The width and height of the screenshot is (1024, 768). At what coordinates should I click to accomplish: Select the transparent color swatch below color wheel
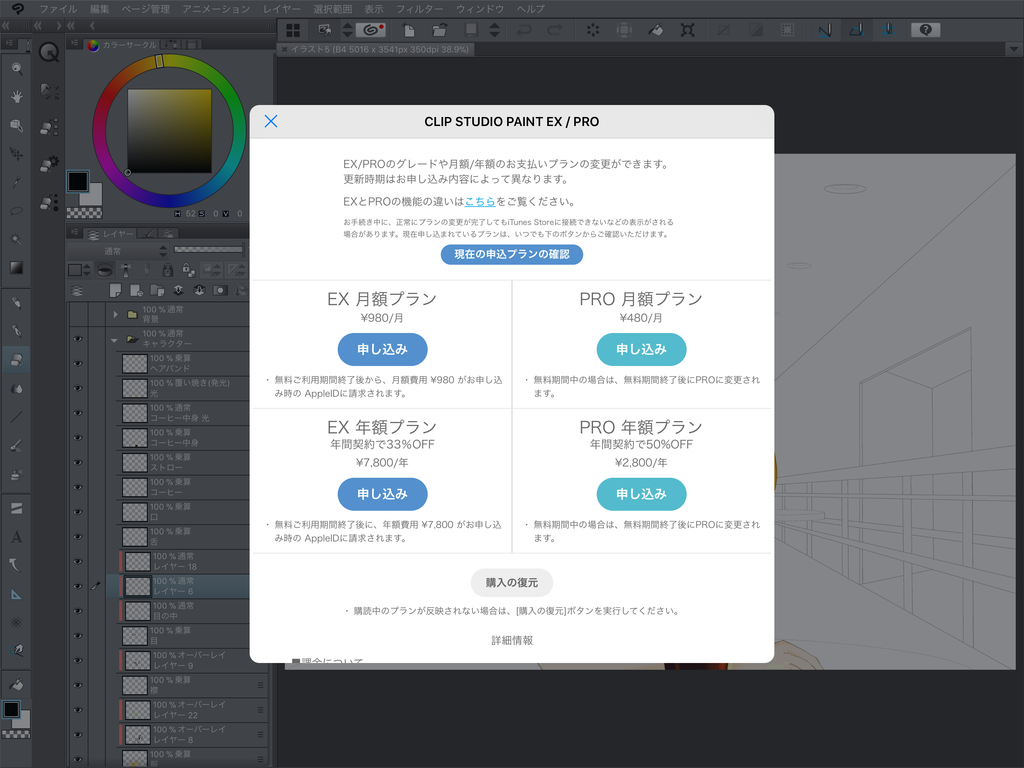point(85,213)
